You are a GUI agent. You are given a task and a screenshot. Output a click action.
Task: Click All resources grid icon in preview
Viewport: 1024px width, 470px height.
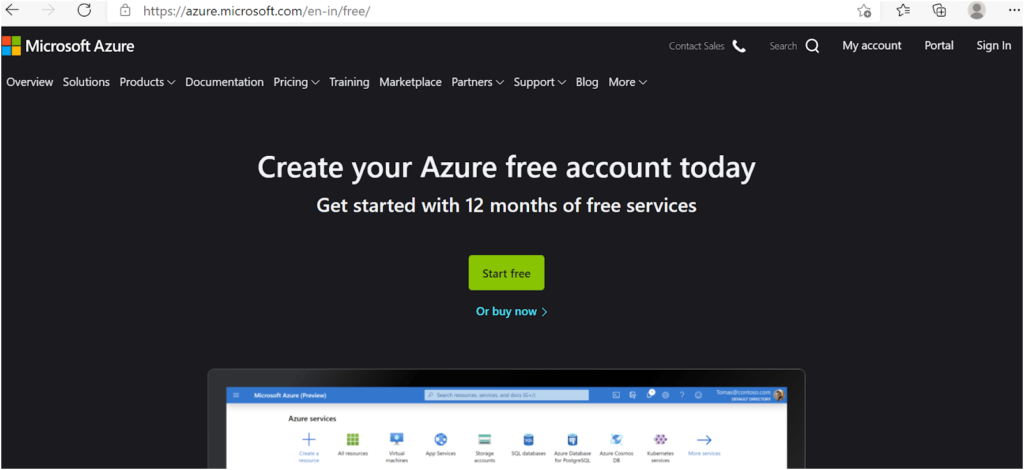point(353,439)
